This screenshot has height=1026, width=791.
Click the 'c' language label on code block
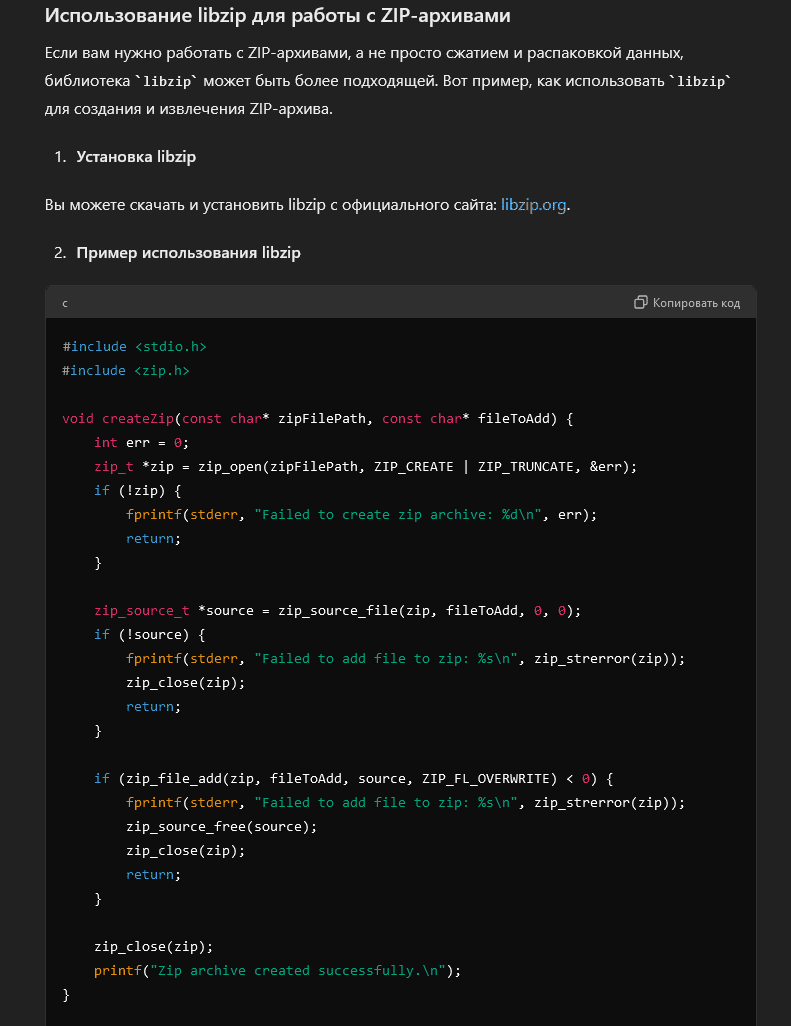click(x=64, y=302)
